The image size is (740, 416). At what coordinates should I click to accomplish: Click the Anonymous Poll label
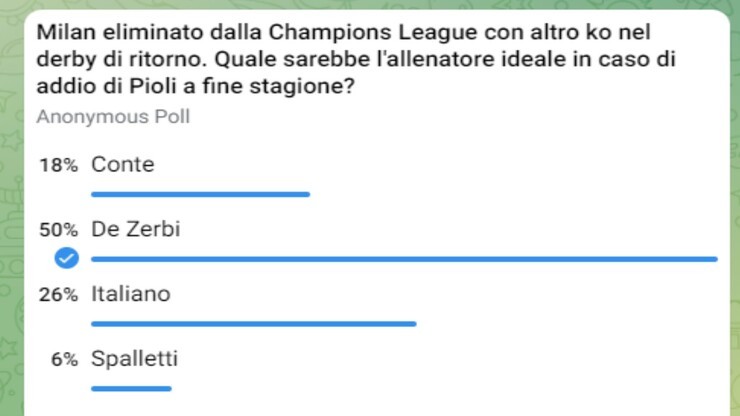pos(113,117)
